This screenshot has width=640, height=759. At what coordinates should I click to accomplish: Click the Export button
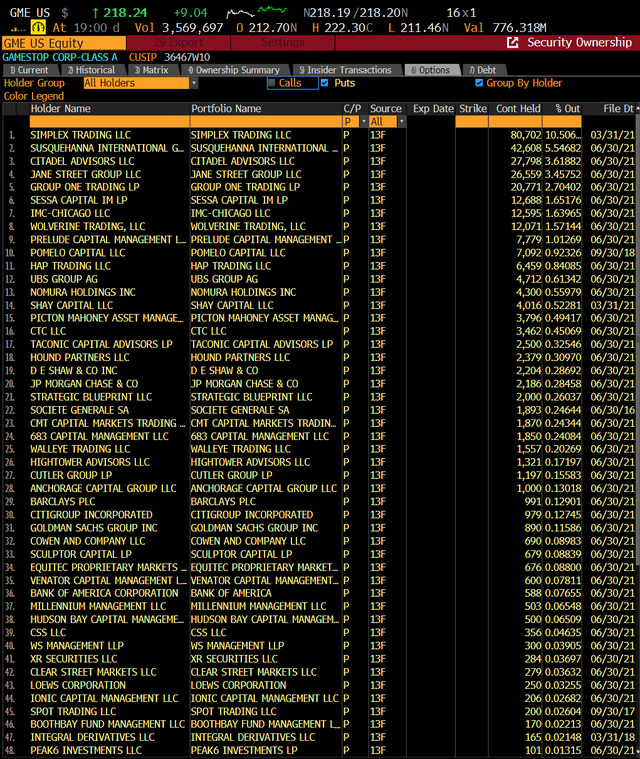pyautogui.click(x=179, y=43)
